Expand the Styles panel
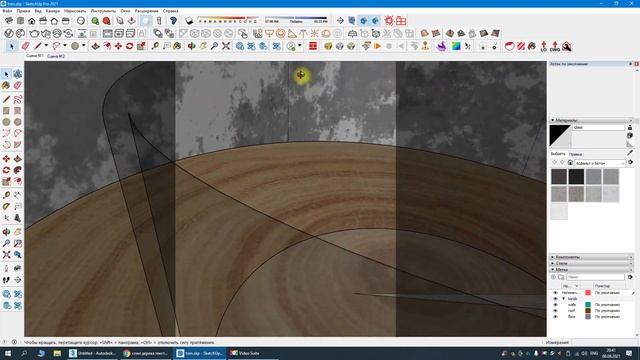The image size is (640, 360). [591, 263]
